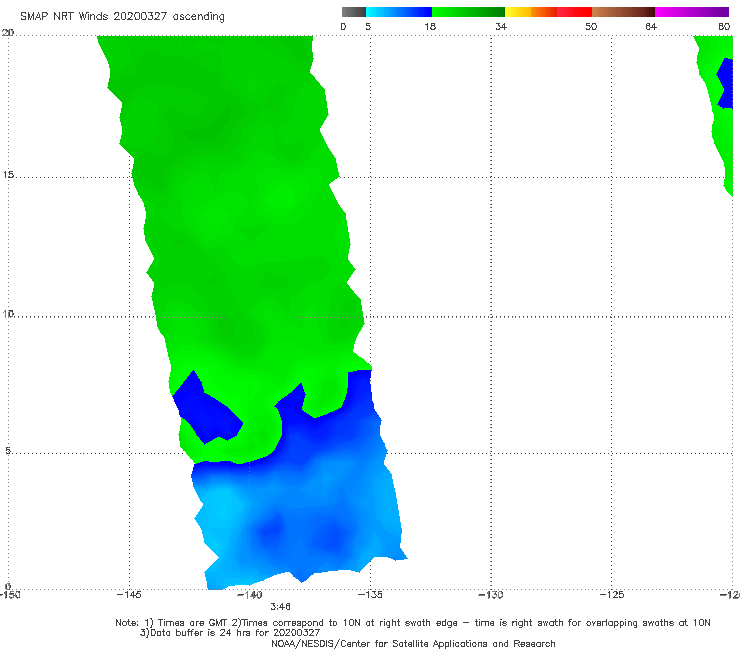Click the color bar label '18'

(429, 26)
